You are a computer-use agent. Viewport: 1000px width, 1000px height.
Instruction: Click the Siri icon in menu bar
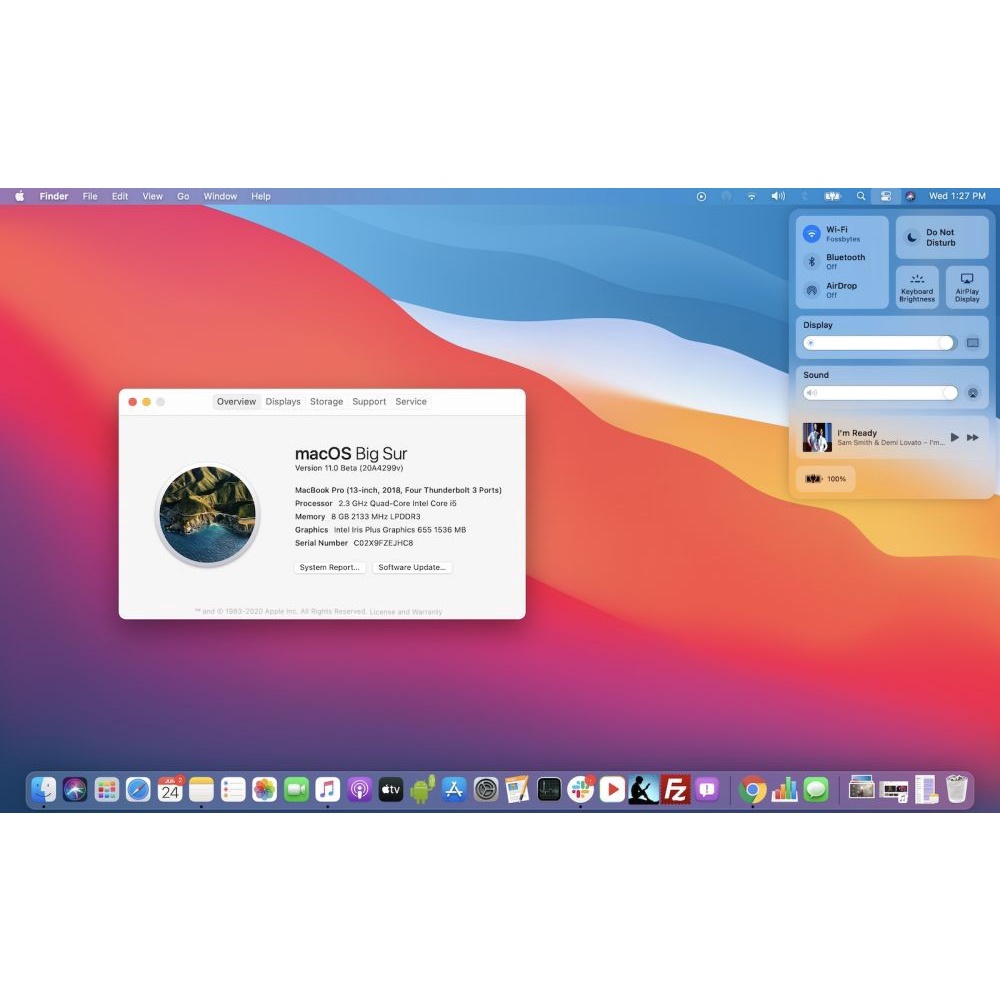click(x=910, y=196)
